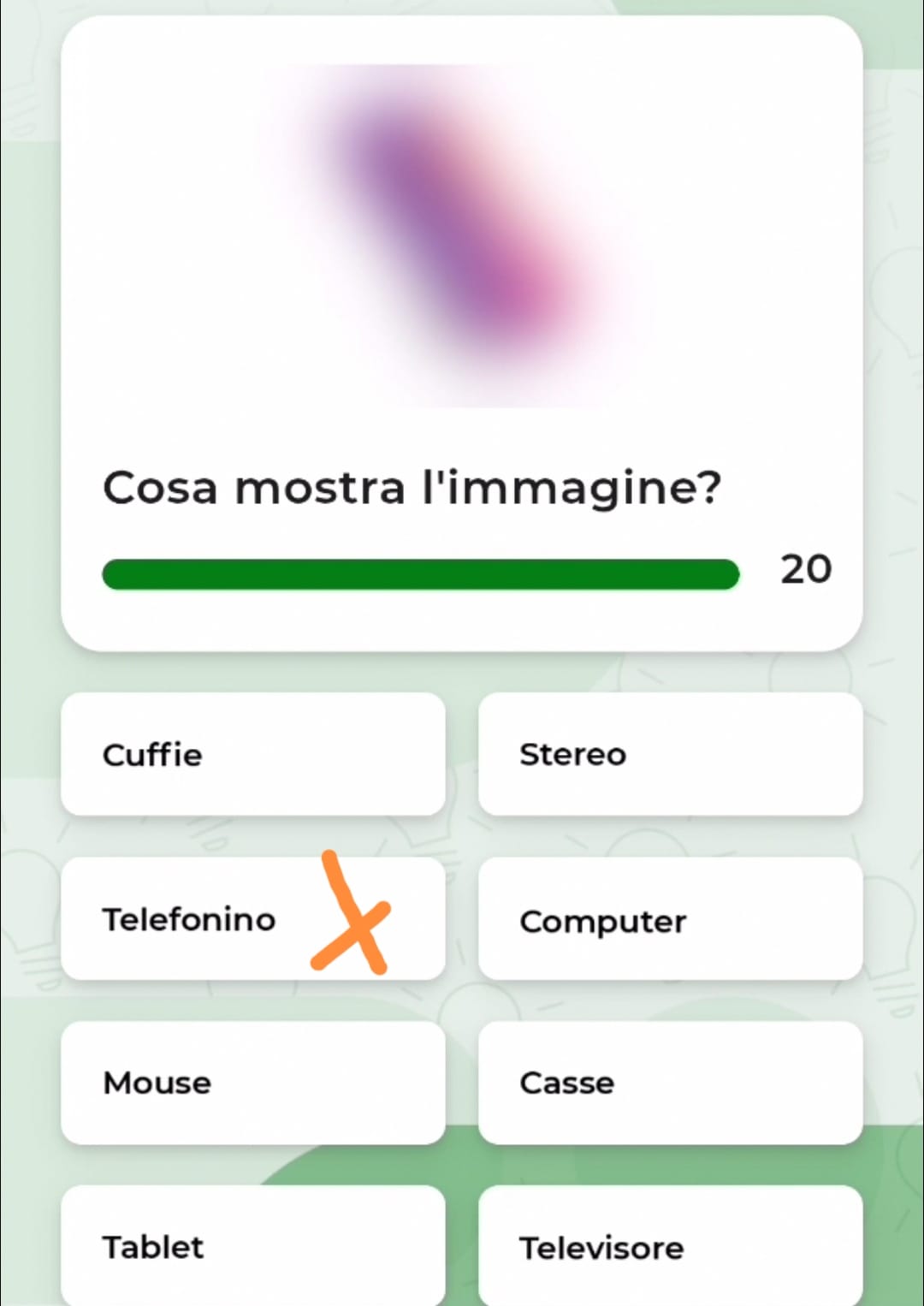Tap the blurred purple mystery image
Screen dimensions: 924x1306
[x=445, y=231]
